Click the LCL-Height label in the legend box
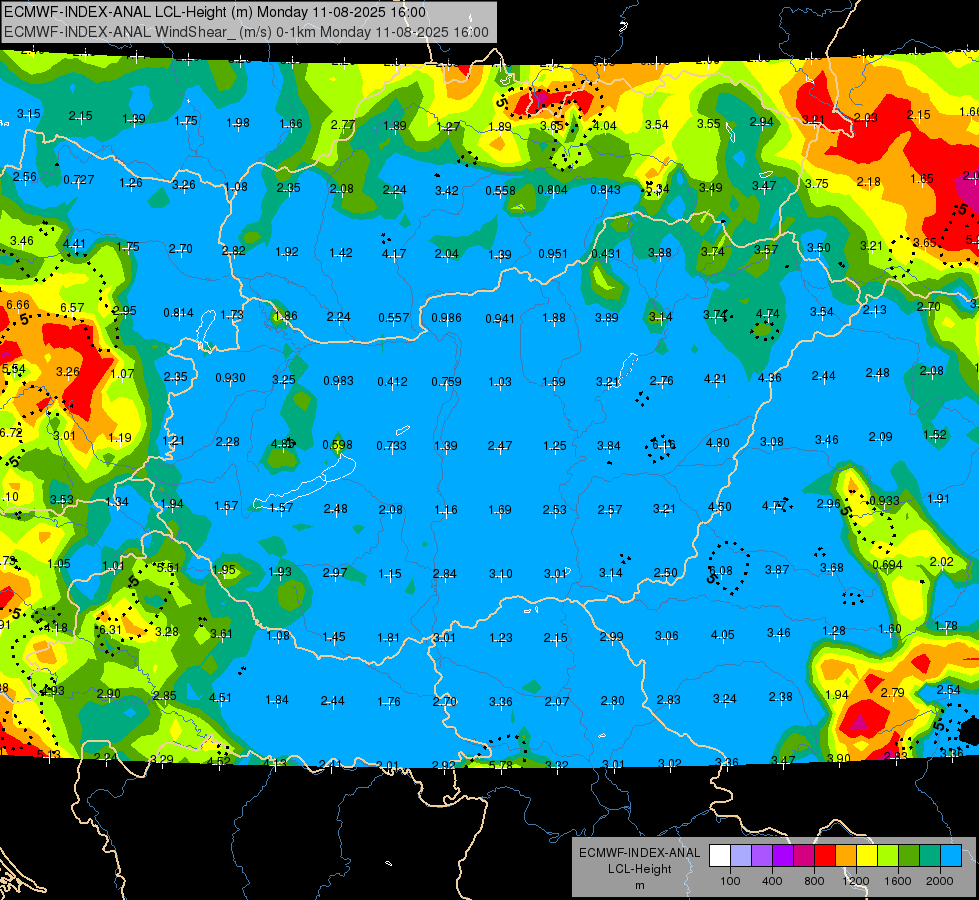The image size is (979, 900). click(x=639, y=869)
